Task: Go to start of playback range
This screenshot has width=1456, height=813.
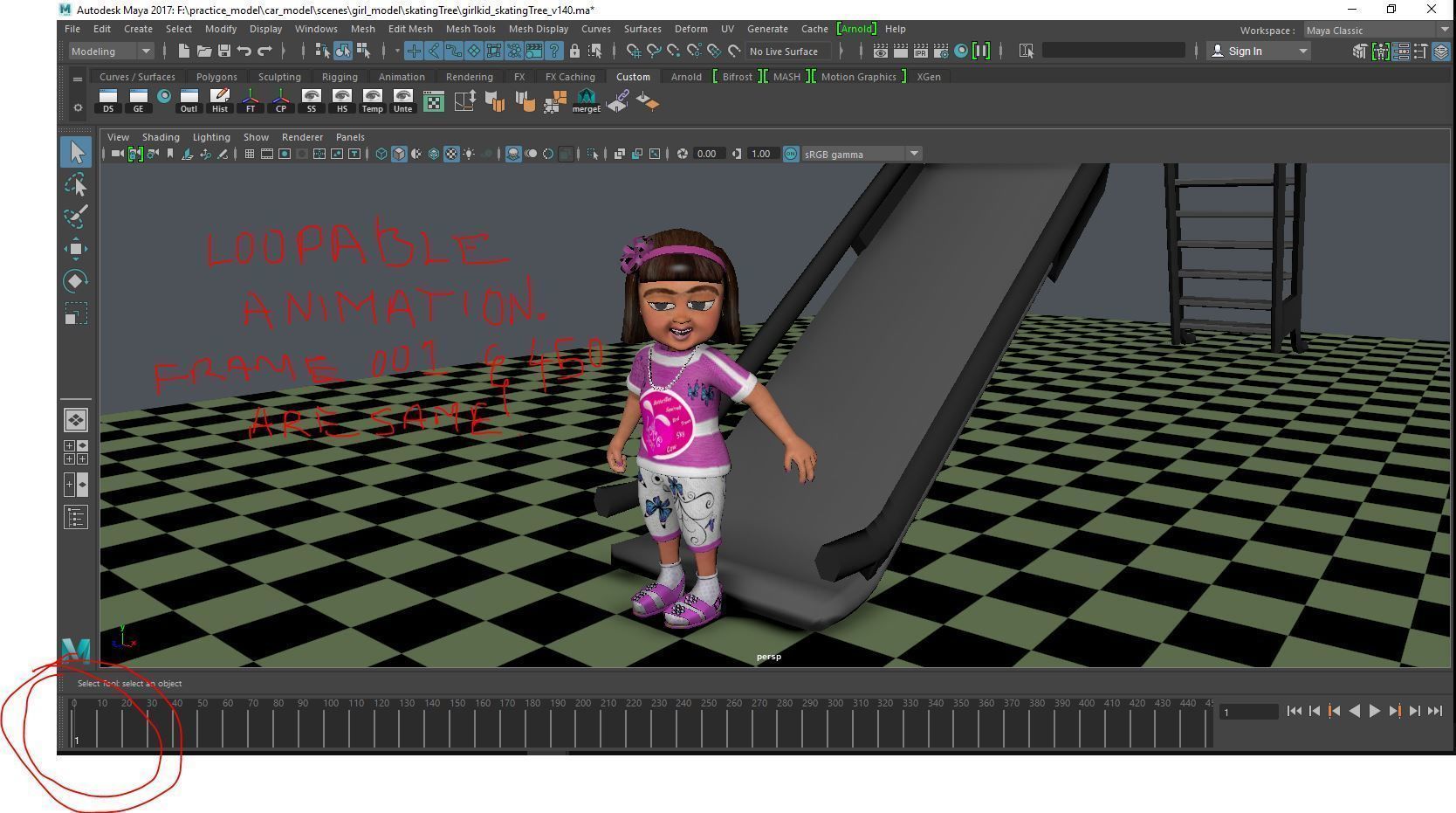Action: click(x=1295, y=712)
